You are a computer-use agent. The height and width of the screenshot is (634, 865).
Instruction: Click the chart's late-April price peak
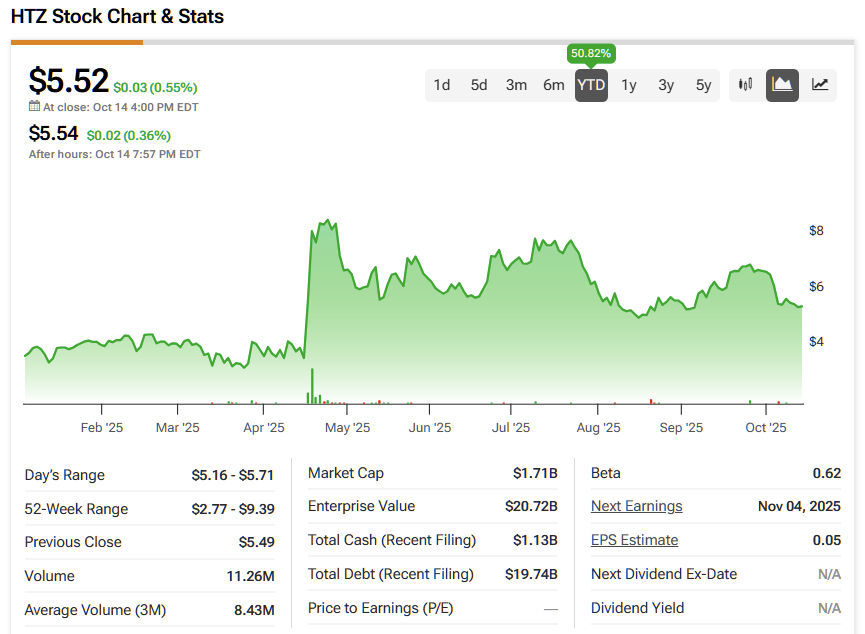(326, 221)
